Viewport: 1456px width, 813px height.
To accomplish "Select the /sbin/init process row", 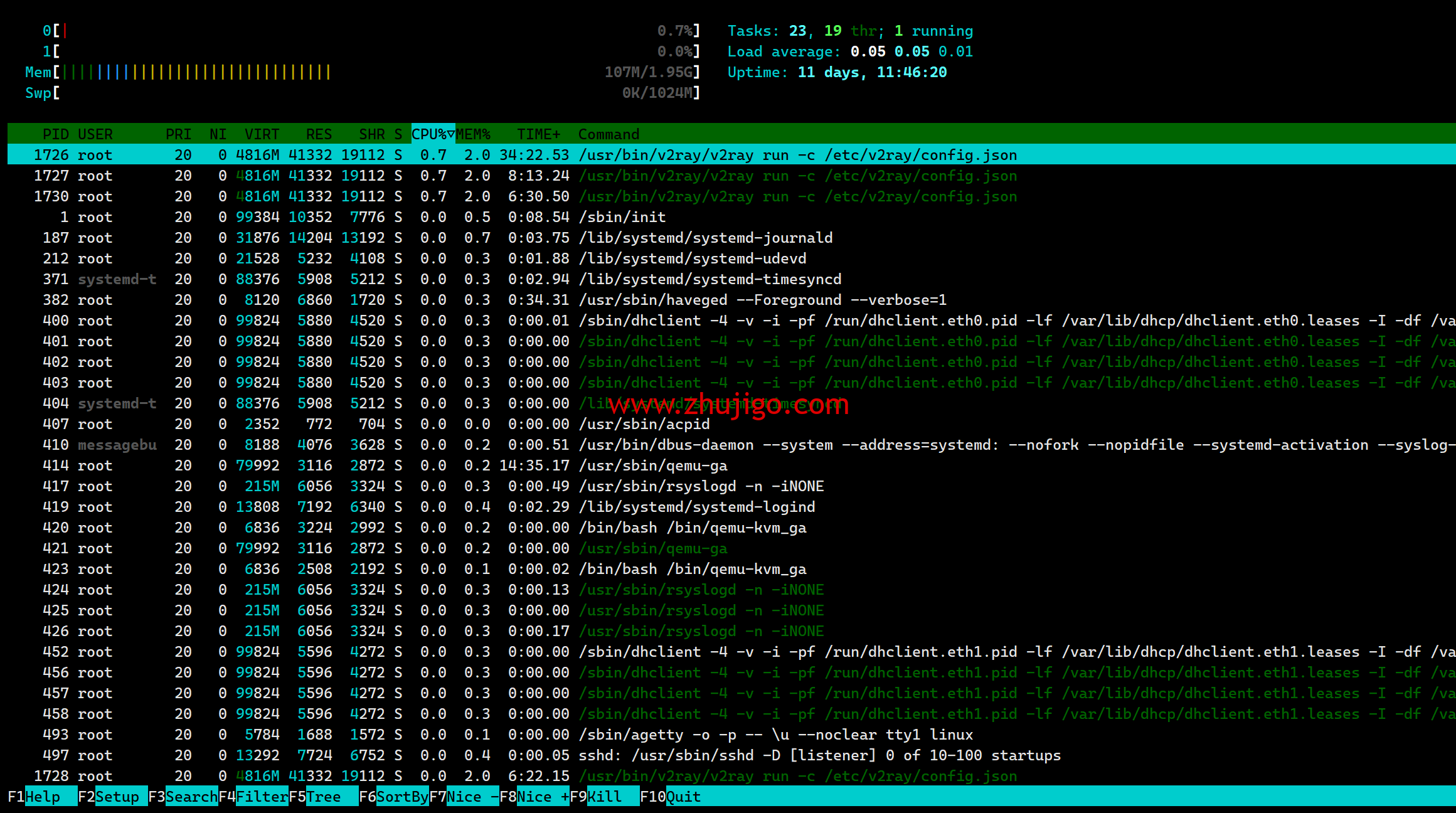I will (x=622, y=217).
